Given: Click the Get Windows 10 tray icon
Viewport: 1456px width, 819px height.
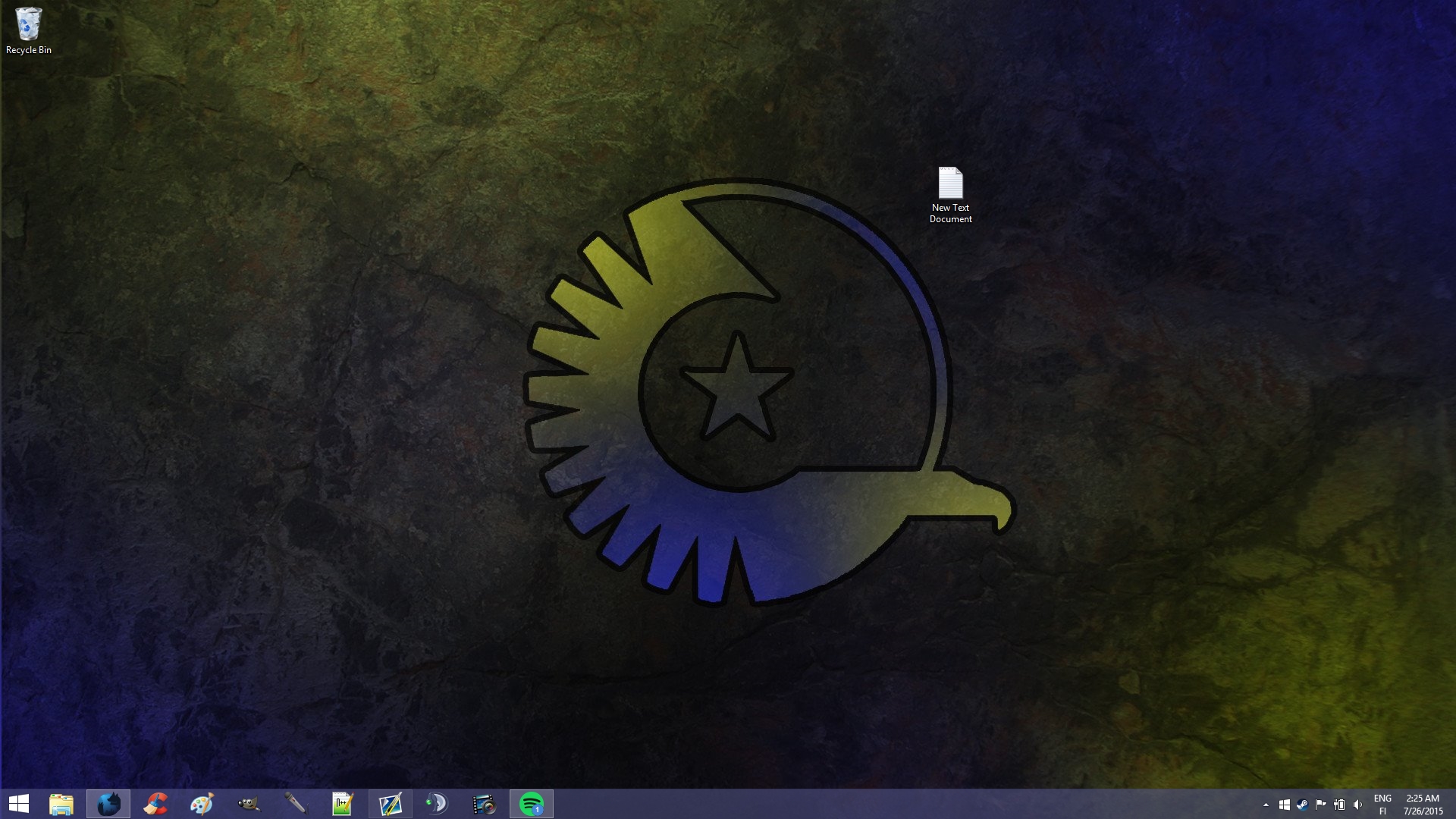Looking at the screenshot, I should [x=1284, y=805].
